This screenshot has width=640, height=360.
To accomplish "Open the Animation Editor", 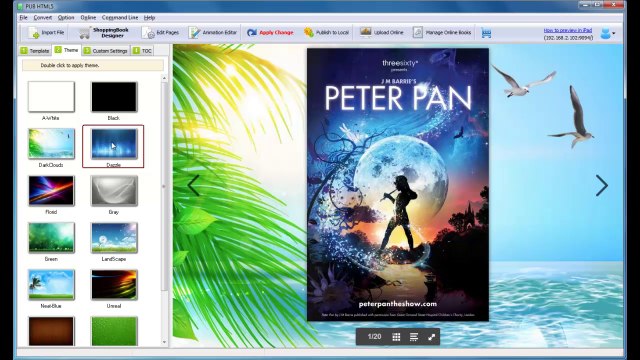I will (213, 33).
